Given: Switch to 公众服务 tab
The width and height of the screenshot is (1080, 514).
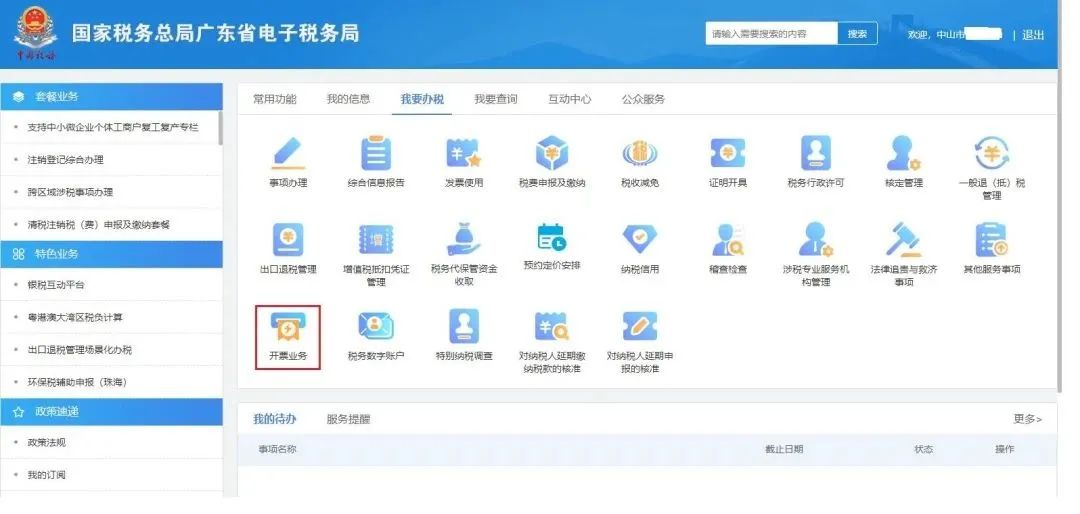Looking at the screenshot, I should (x=643, y=99).
